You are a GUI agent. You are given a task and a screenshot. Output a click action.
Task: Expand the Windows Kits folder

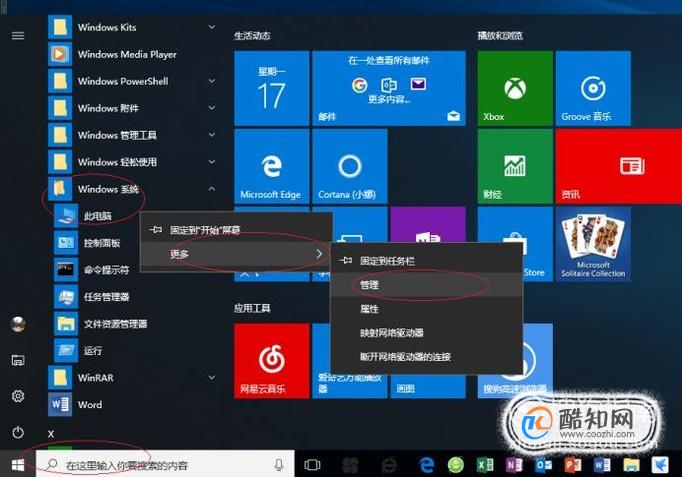click(133, 27)
